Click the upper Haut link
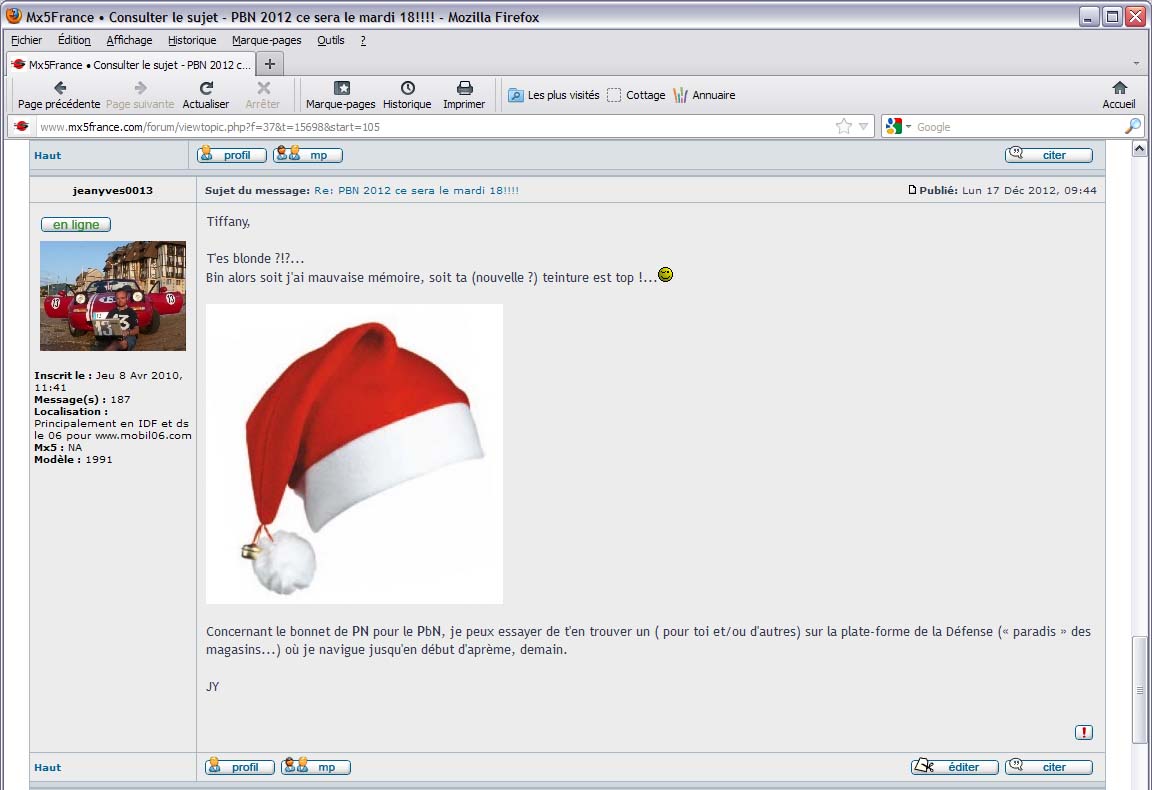1152x790 pixels. click(48, 155)
